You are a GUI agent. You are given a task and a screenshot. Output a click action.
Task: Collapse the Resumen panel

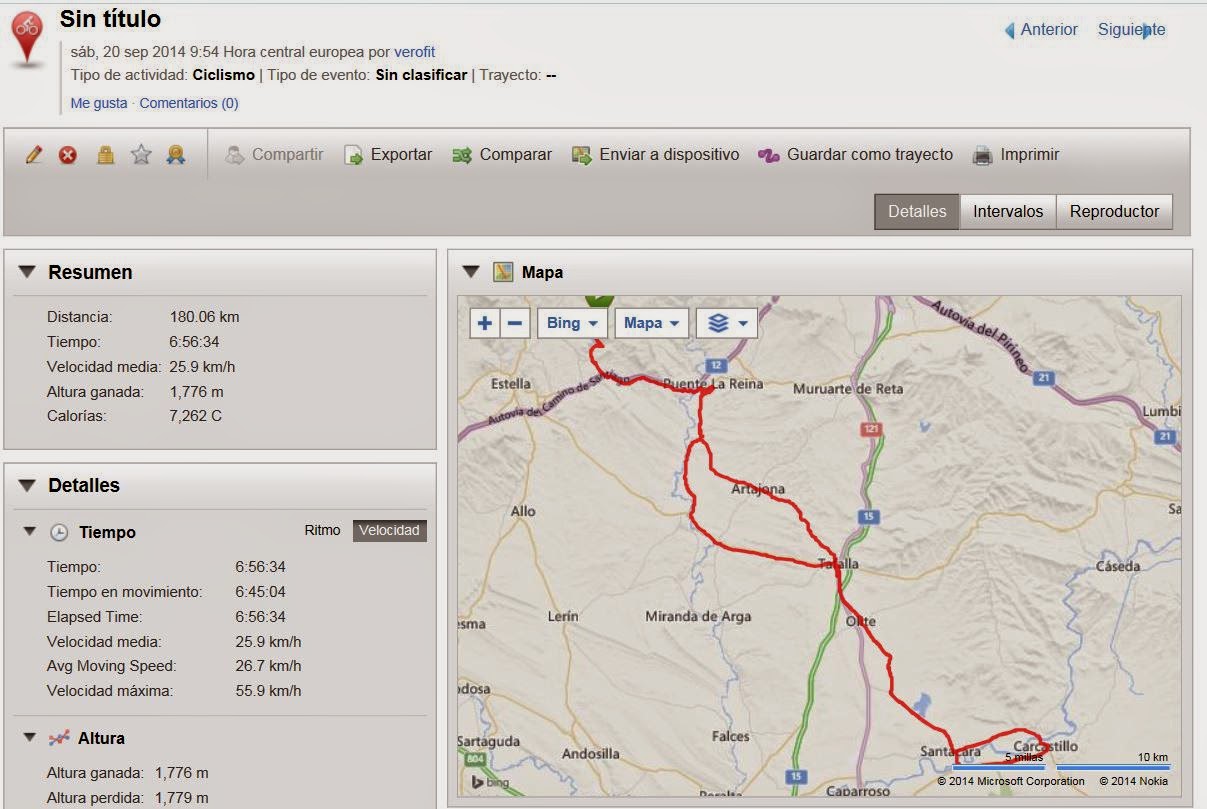(x=27, y=272)
